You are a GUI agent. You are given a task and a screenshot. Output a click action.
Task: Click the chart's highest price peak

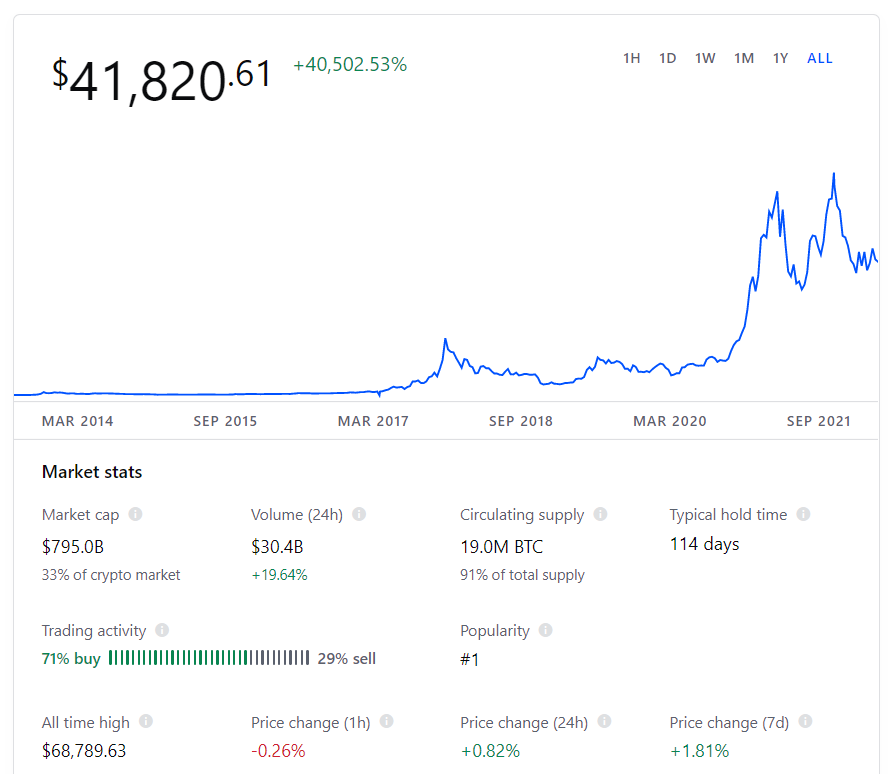pos(834,174)
